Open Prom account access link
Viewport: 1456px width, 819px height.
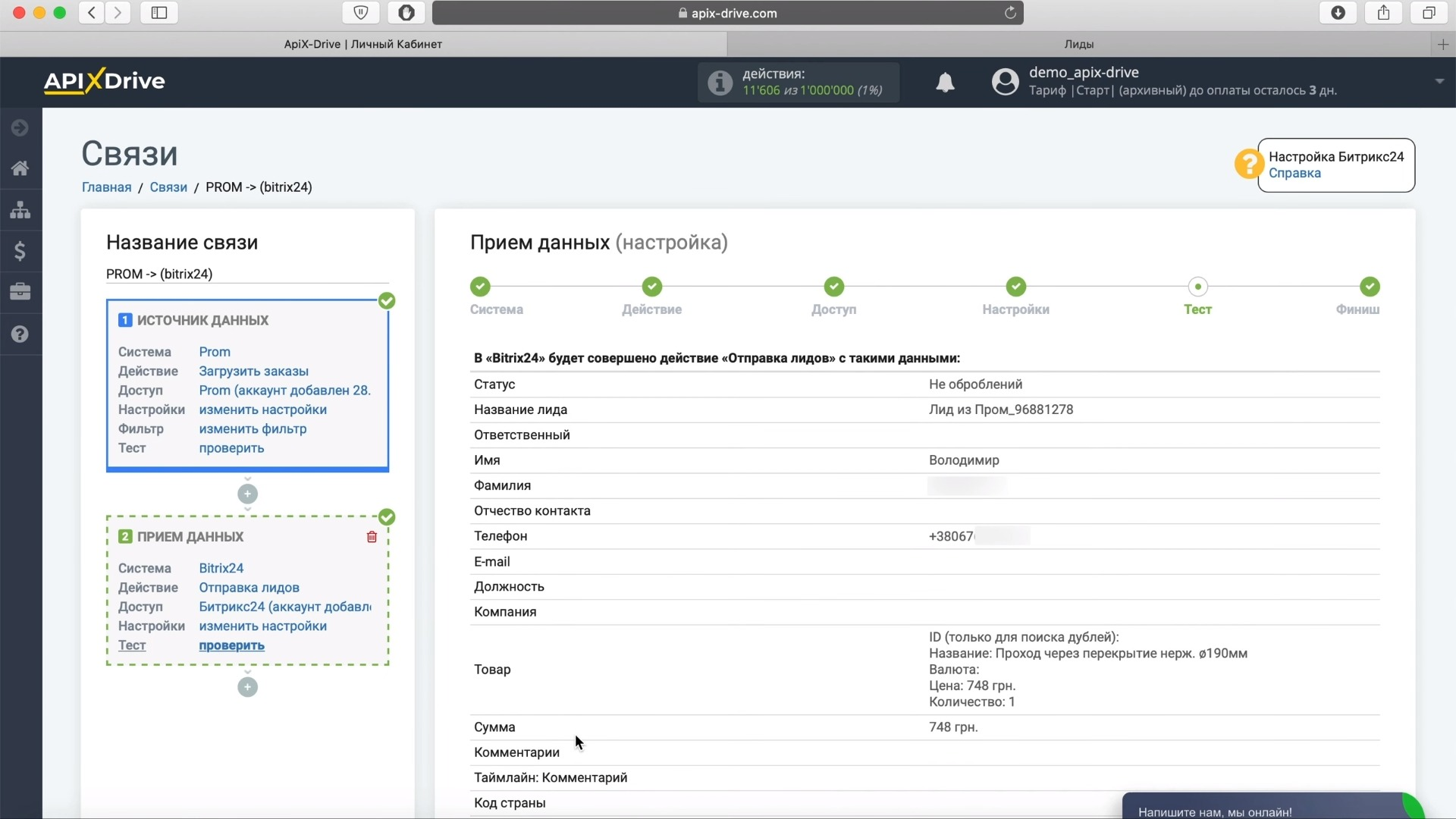(284, 391)
